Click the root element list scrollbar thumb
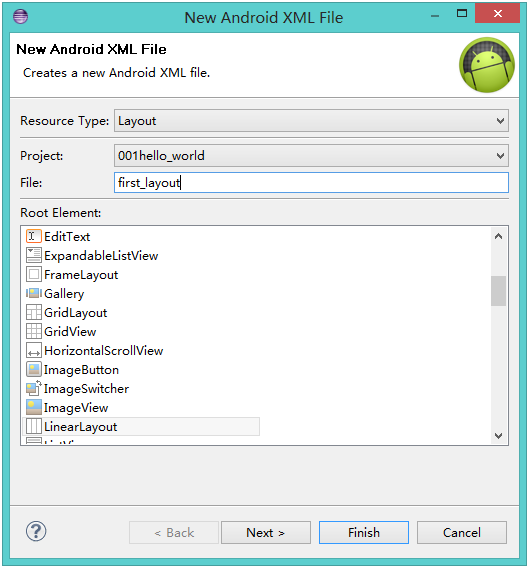 point(499,291)
